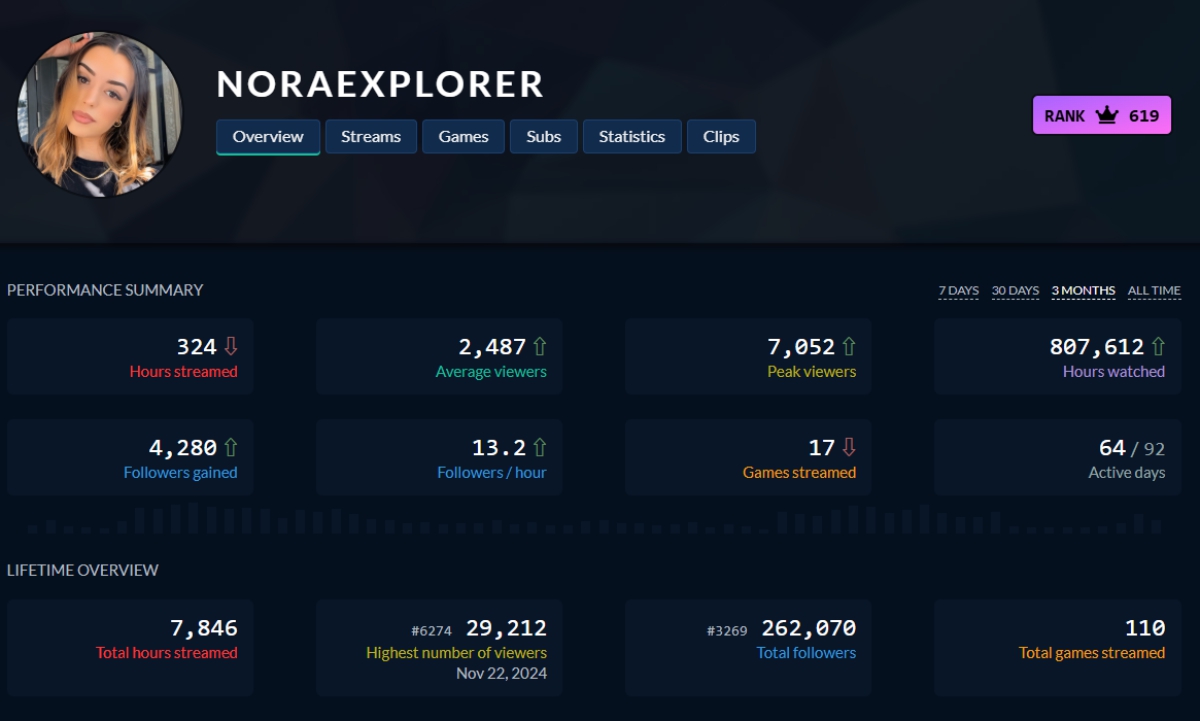This screenshot has width=1200, height=721.
Task: Click the up arrow beside Followers / hour
Action: pyautogui.click(x=540, y=448)
